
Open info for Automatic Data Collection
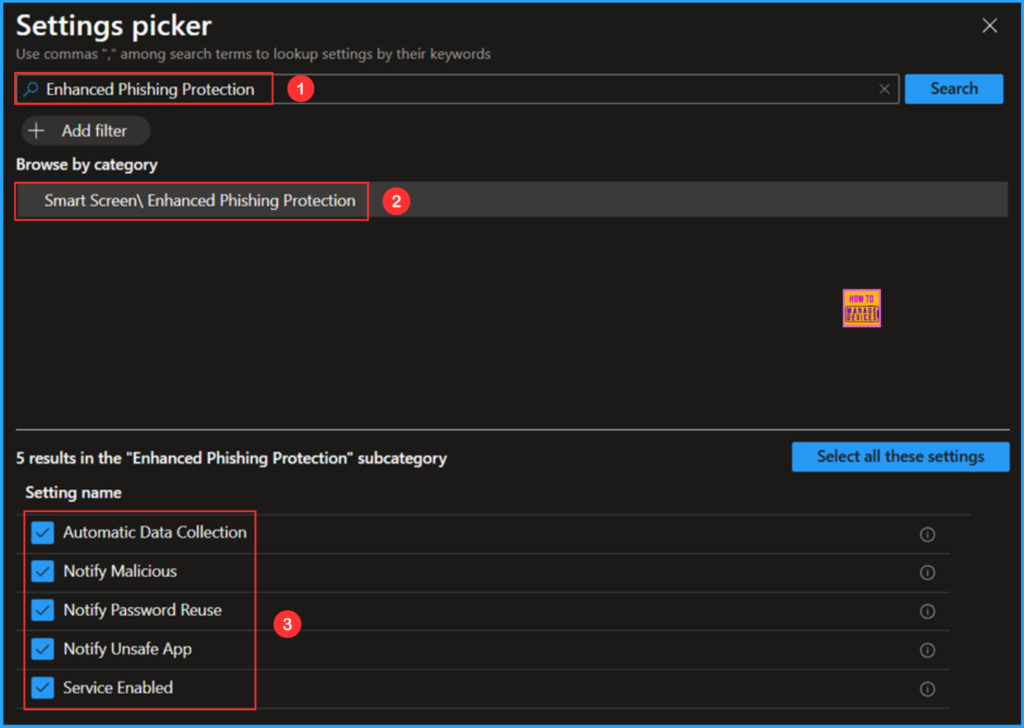(927, 534)
